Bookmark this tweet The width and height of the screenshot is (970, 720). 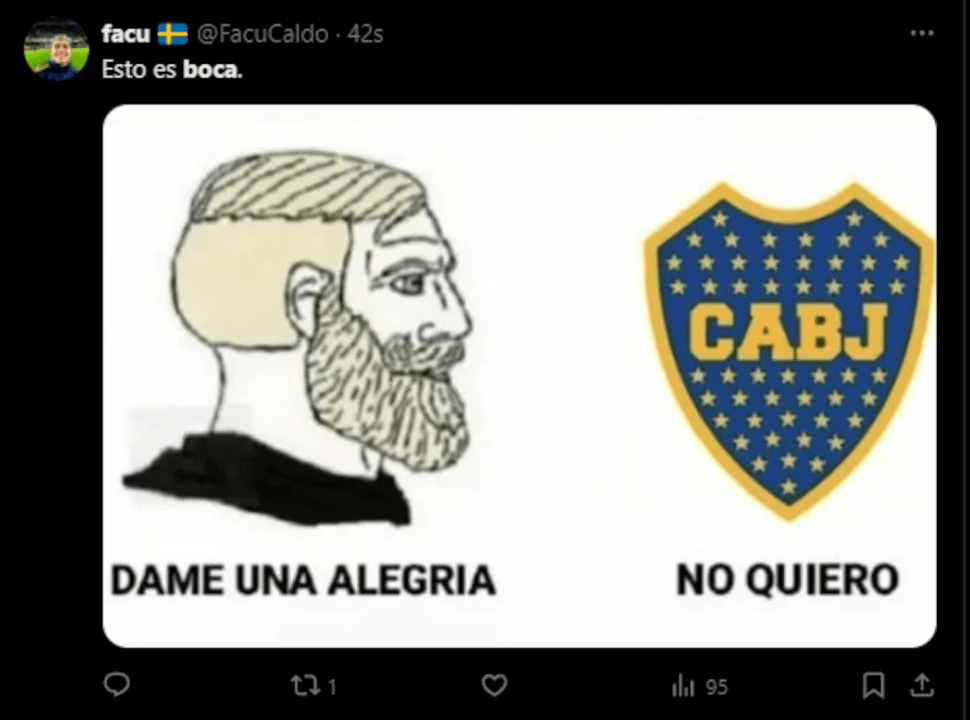873,685
